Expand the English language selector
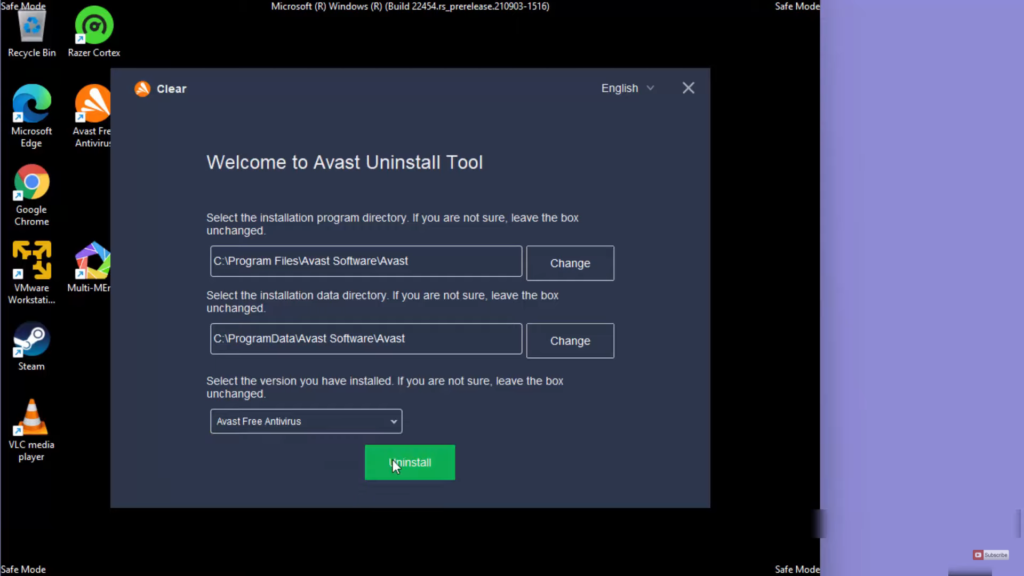Viewport: 1024px width, 576px height. (x=627, y=88)
